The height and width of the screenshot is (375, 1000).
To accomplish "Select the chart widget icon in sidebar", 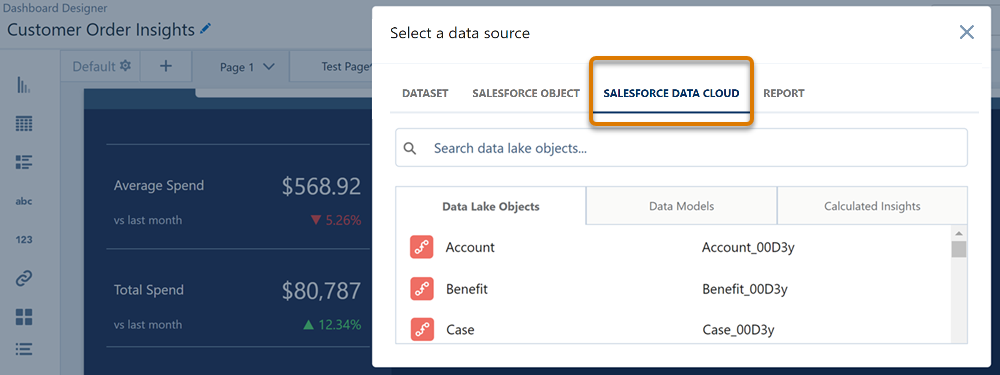I will [x=24, y=85].
